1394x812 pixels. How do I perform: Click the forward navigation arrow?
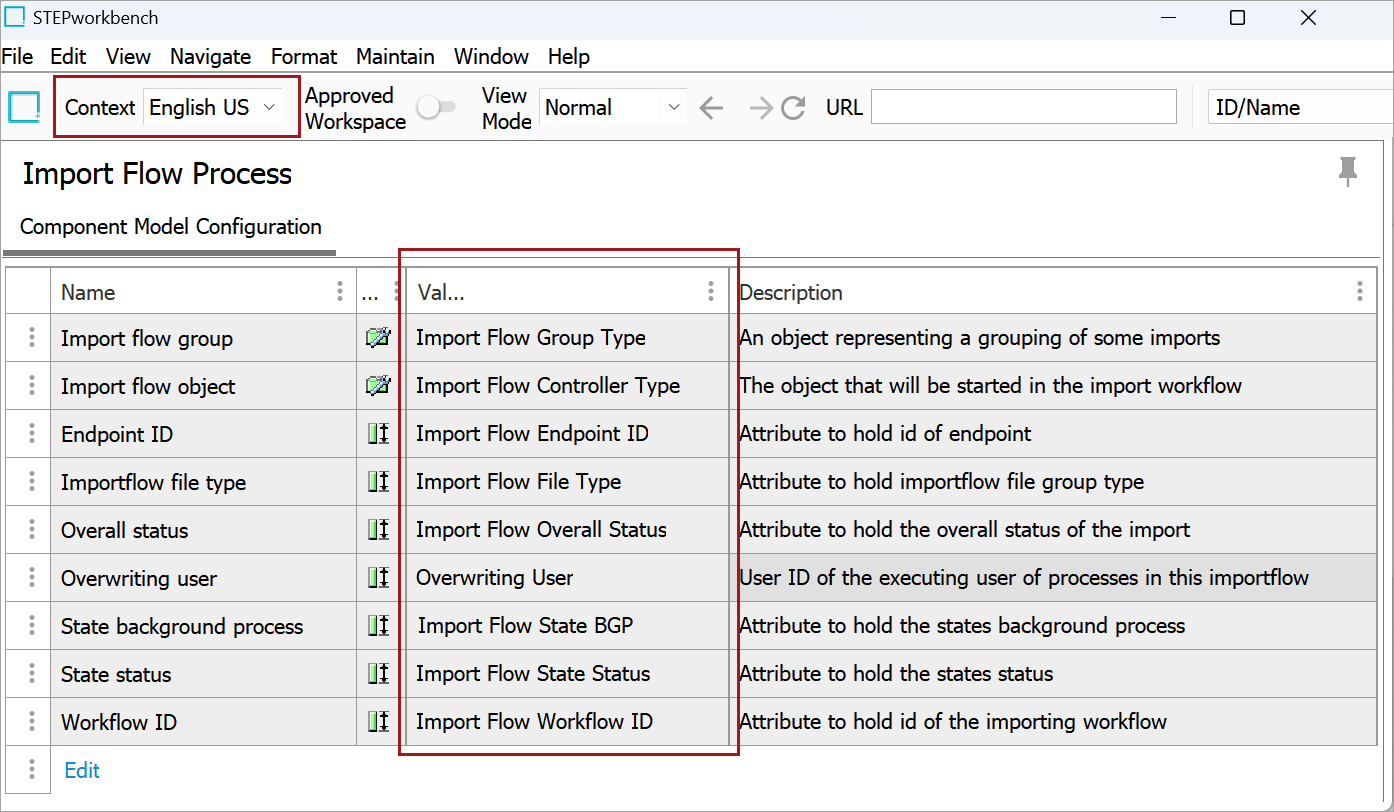(x=761, y=108)
